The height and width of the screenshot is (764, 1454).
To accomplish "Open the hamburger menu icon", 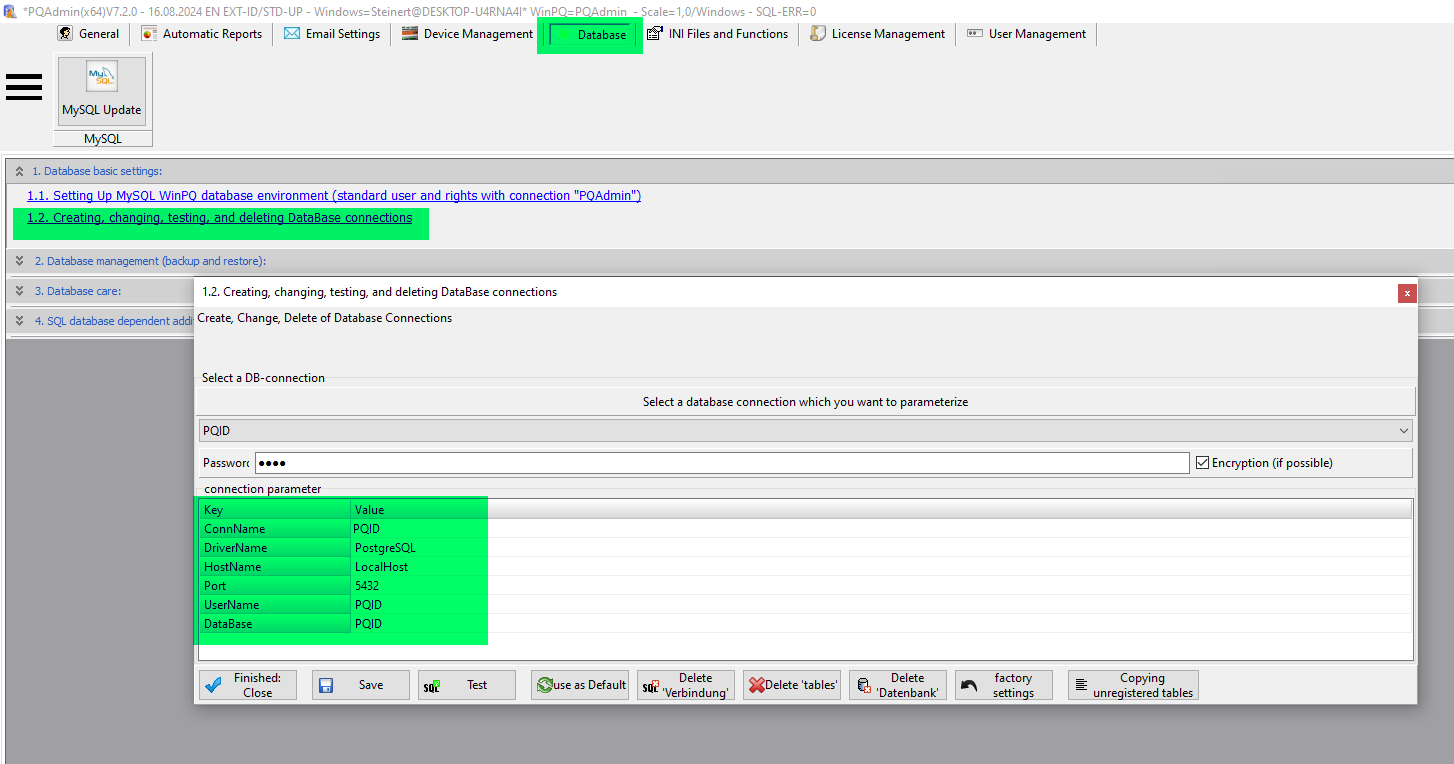I will click(23, 87).
